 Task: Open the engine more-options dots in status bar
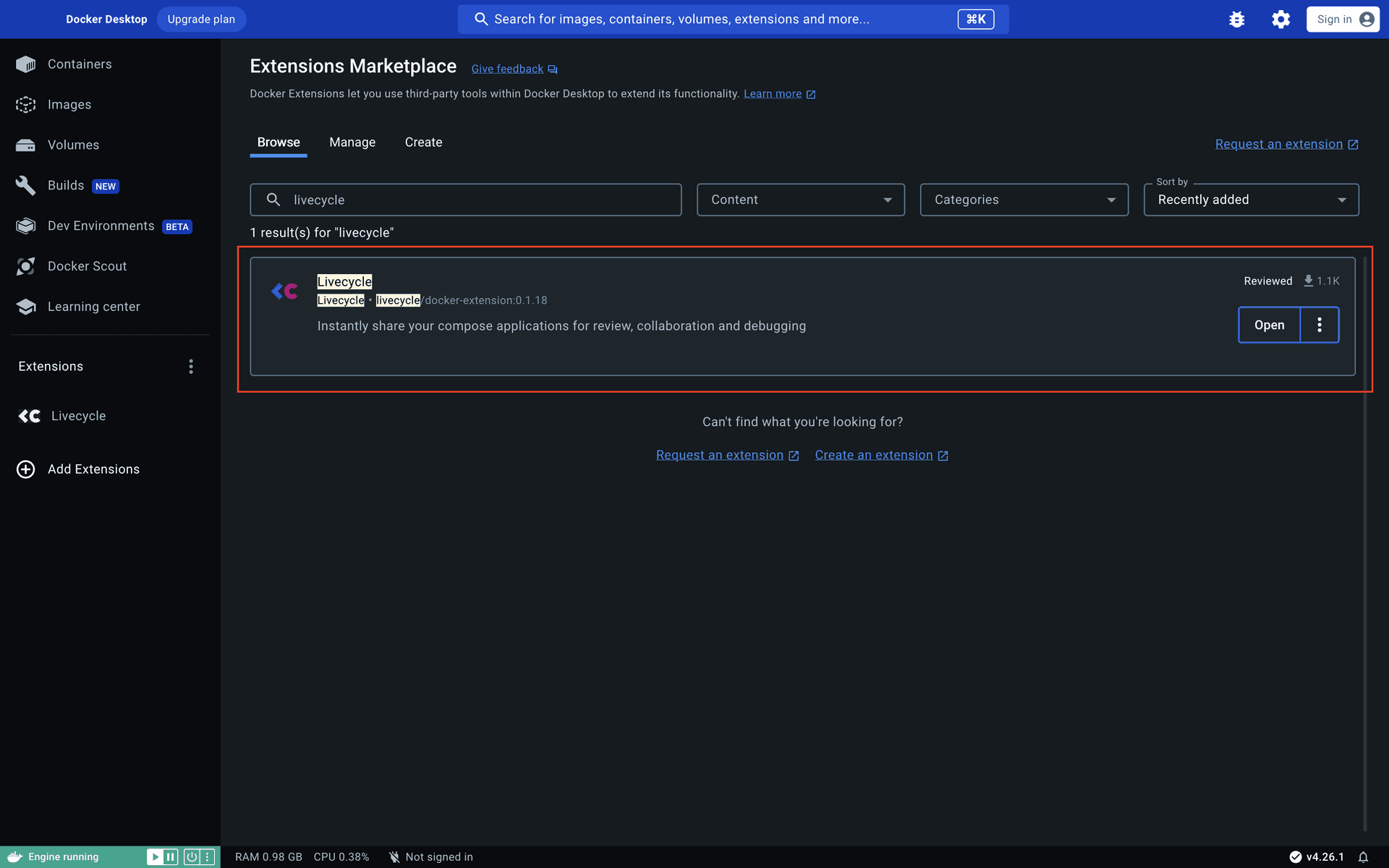coord(208,857)
